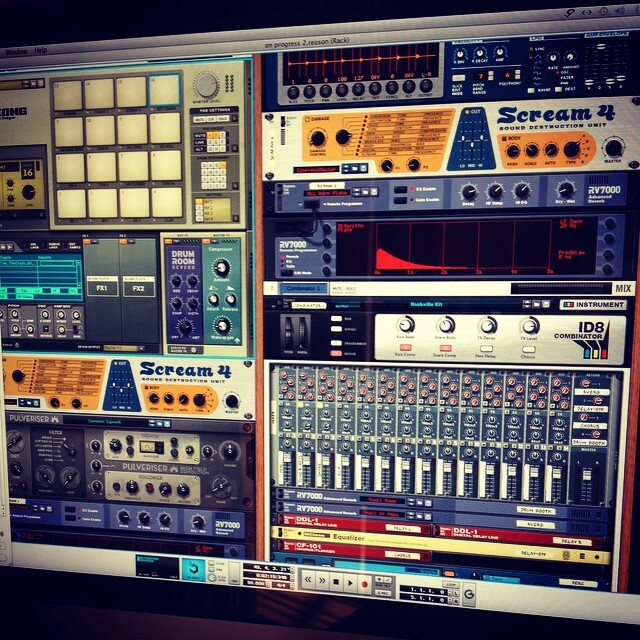Click the Mute button on Combinator 1
This screenshot has width=640, height=640.
[337, 289]
